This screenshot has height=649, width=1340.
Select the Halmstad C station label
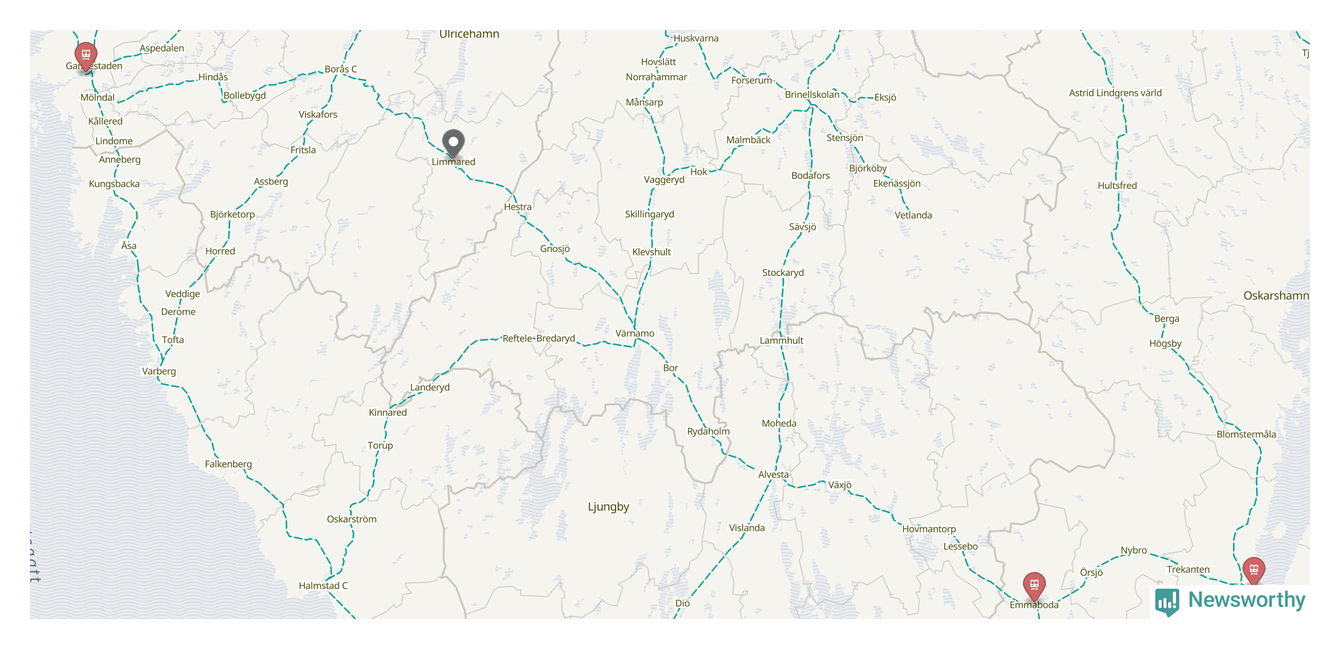click(x=323, y=586)
